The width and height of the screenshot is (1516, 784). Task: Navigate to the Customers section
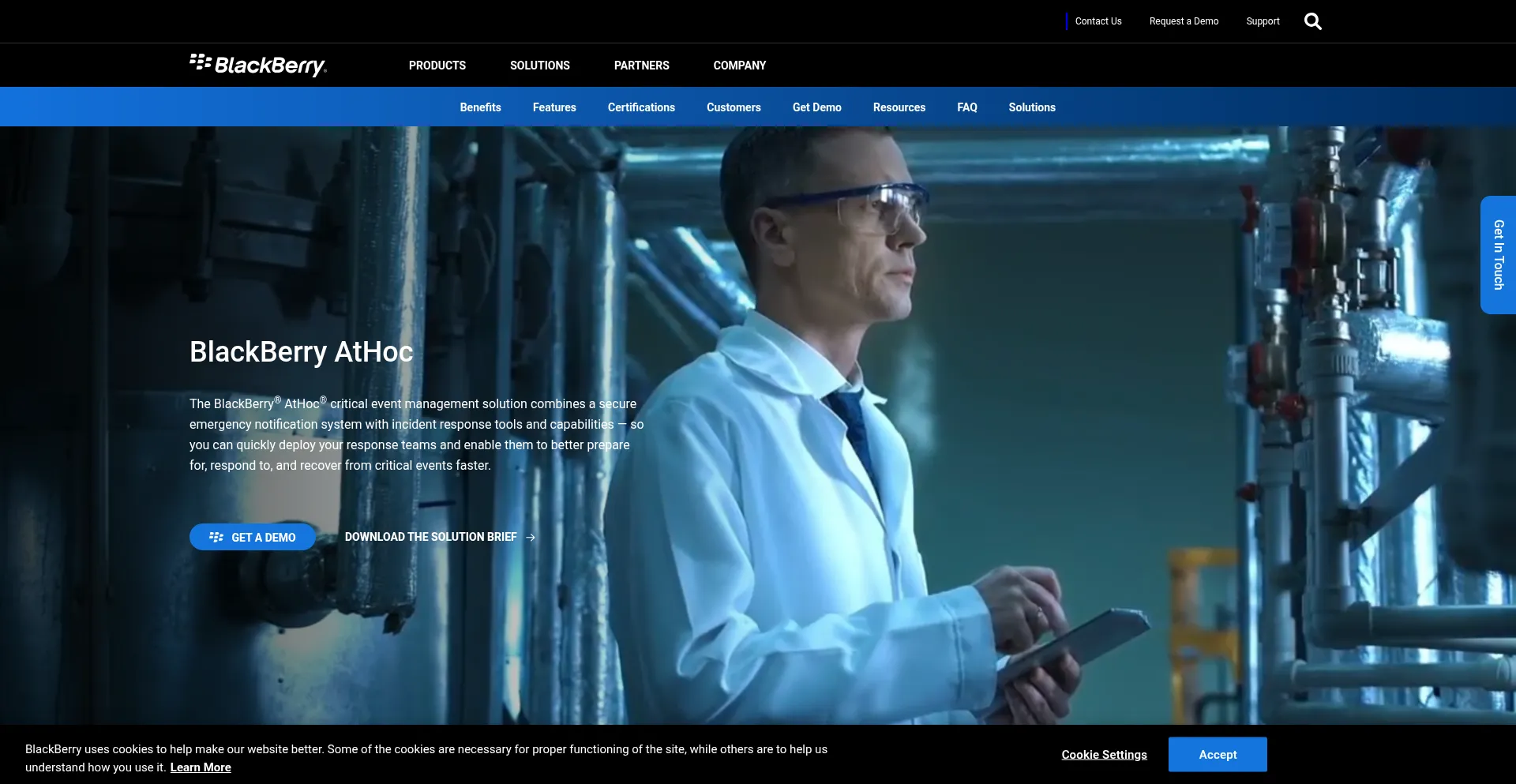tap(734, 107)
